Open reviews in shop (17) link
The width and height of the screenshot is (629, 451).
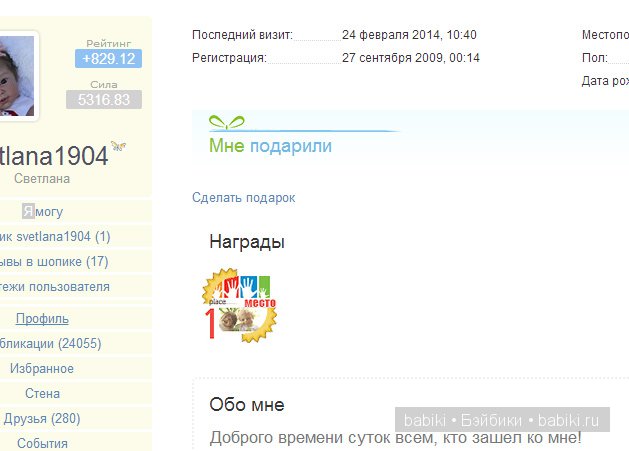click(x=54, y=262)
